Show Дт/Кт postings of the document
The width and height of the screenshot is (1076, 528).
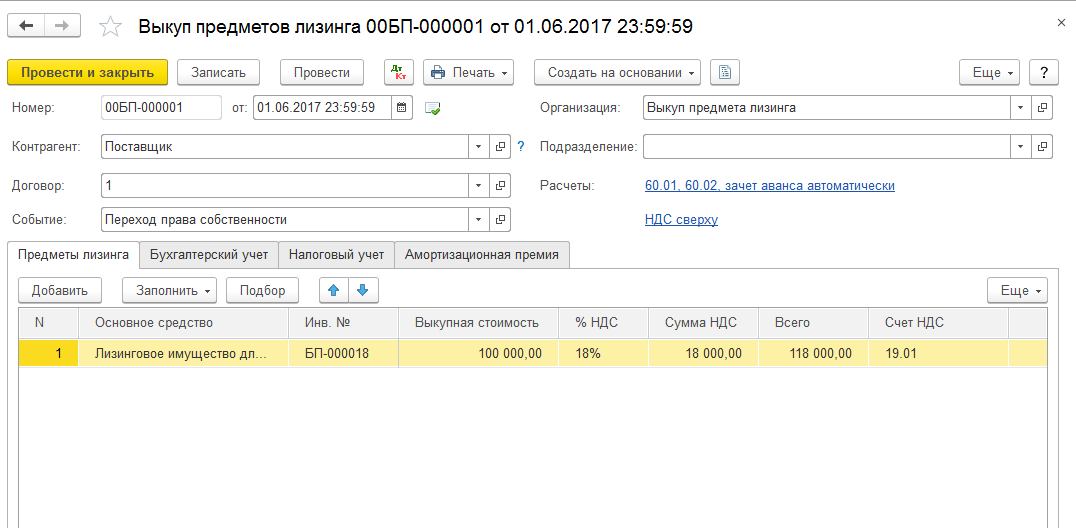[399, 72]
